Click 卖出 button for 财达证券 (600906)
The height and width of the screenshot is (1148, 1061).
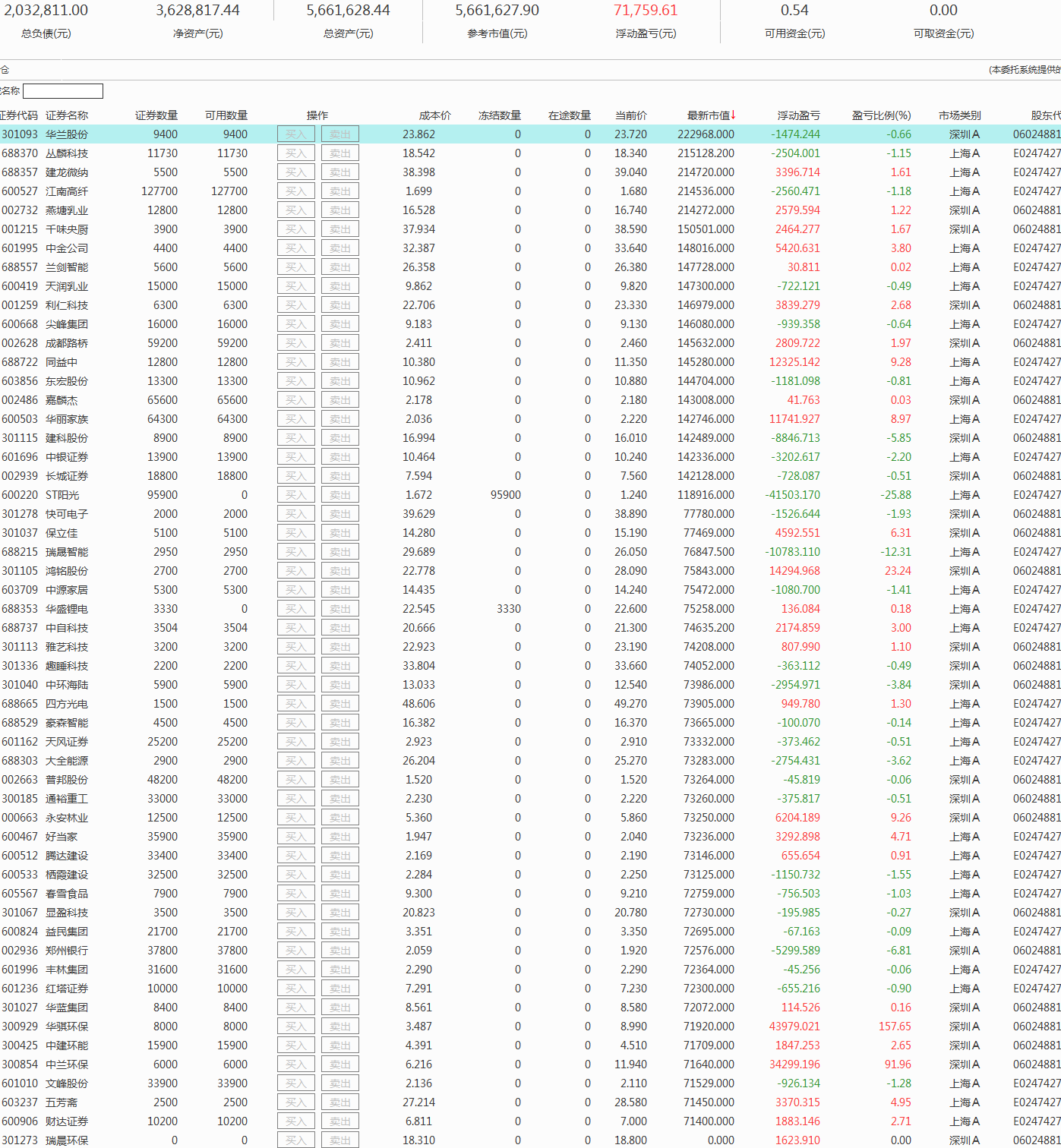tap(340, 1121)
